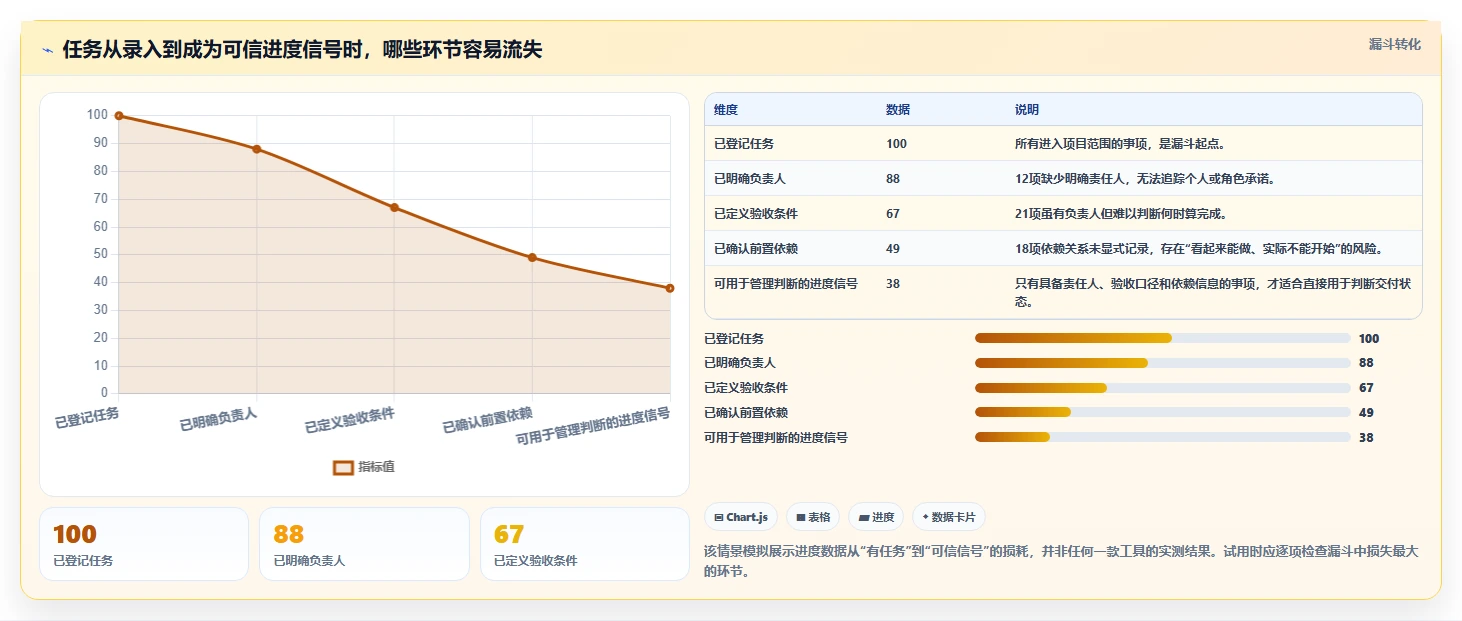Toggle the 指标值 legend swatch under the chart
This screenshot has width=1462, height=621.
click(x=343, y=467)
